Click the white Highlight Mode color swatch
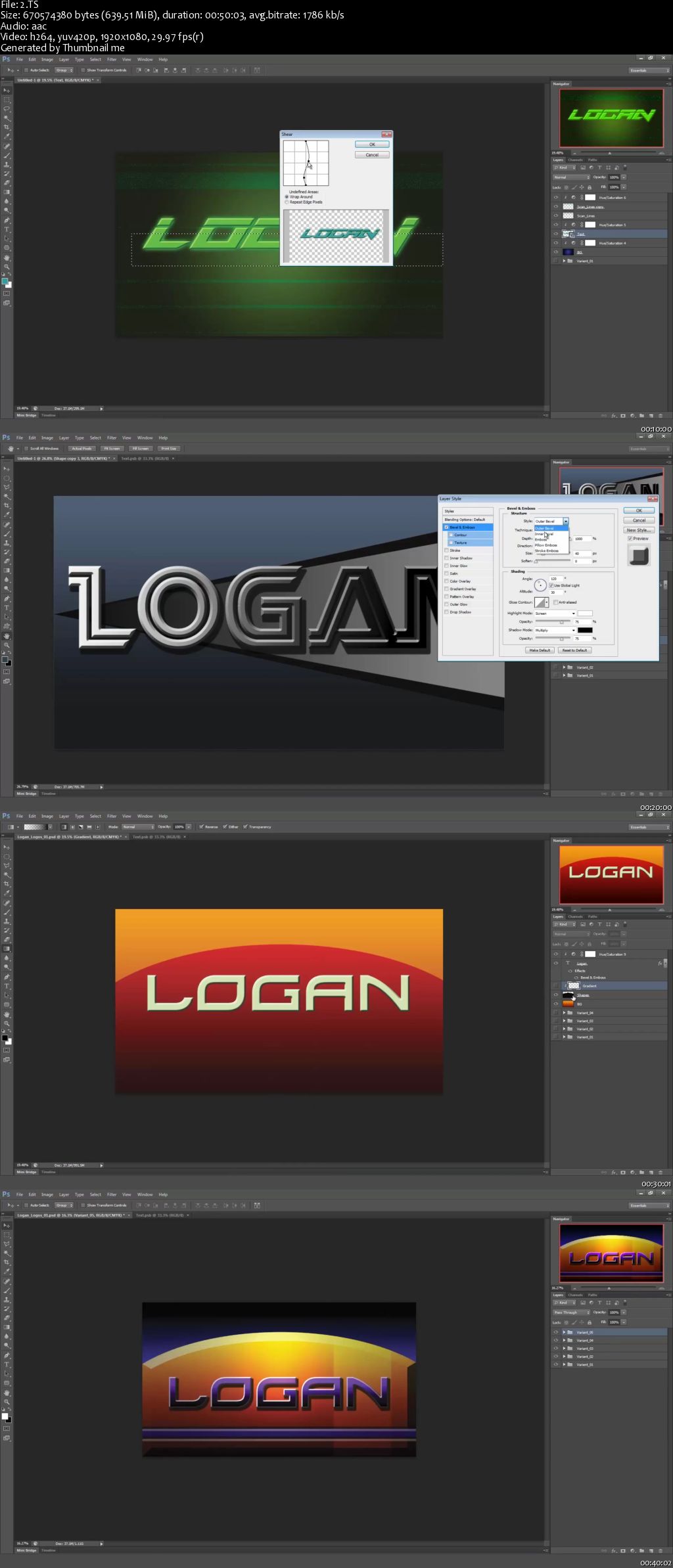Image resolution: width=673 pixels, height=1568 pixels. 585,614
